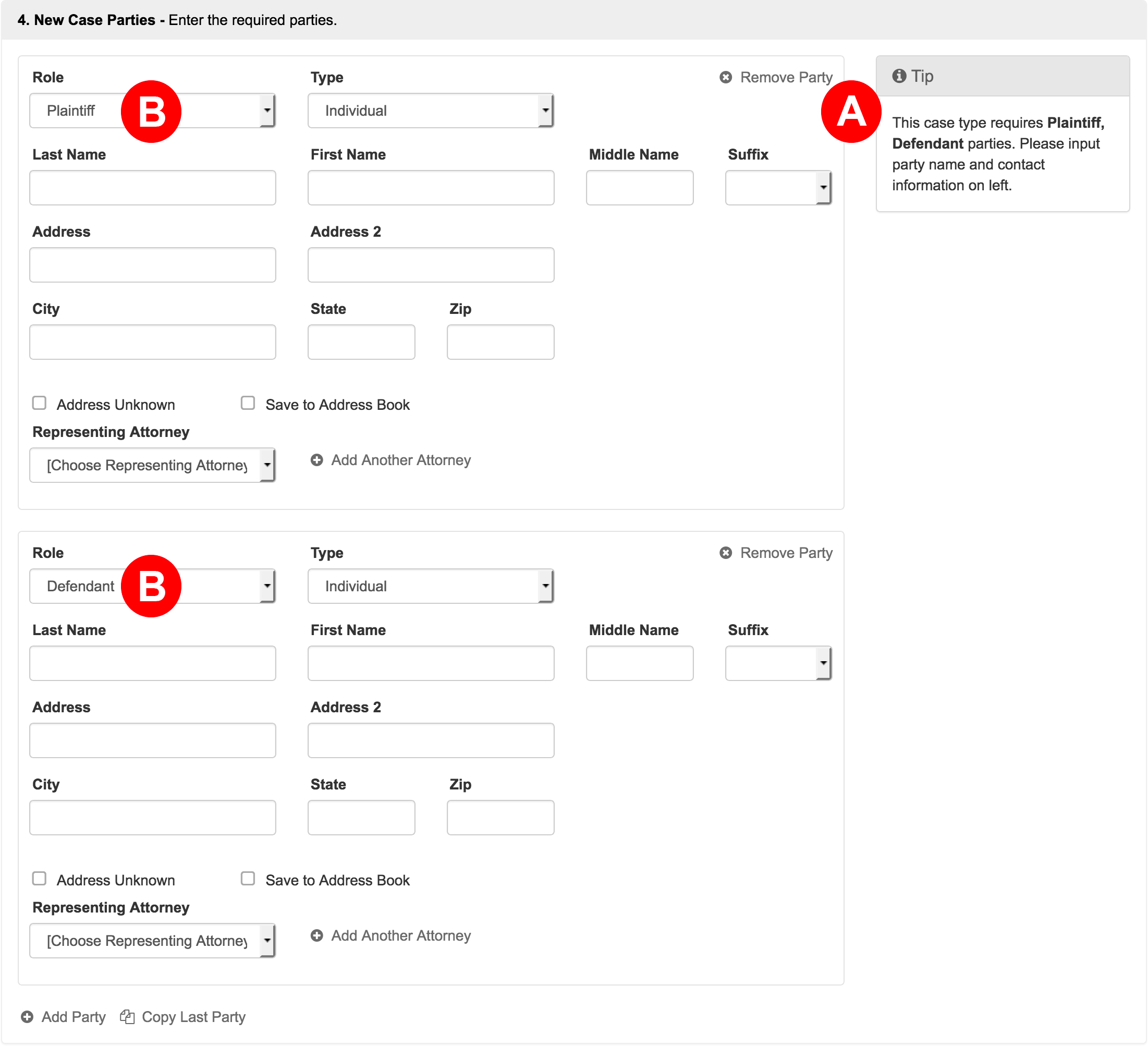The image size is (1148, 1046).
Task: Click the Copy Last Party link
Action: point(193,1017)
